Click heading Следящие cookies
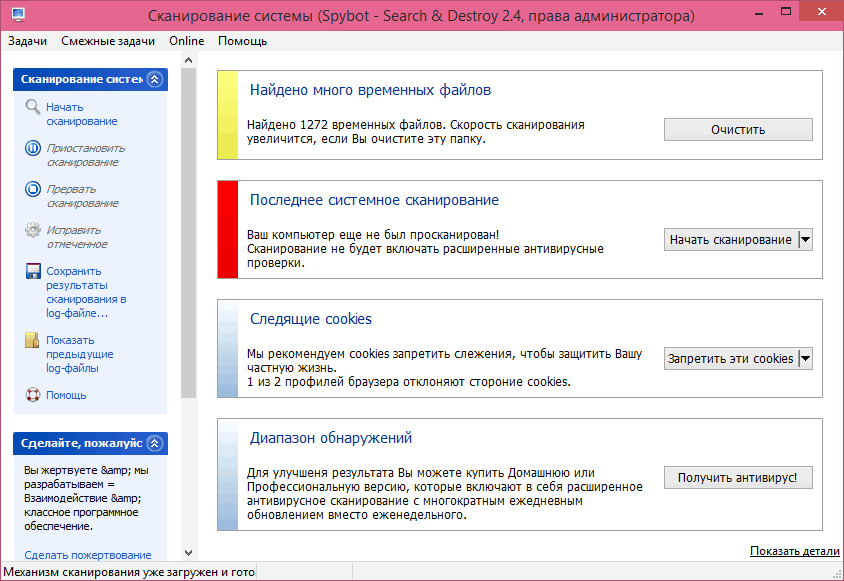Viewport: 844px width, 581px height. 311,319
